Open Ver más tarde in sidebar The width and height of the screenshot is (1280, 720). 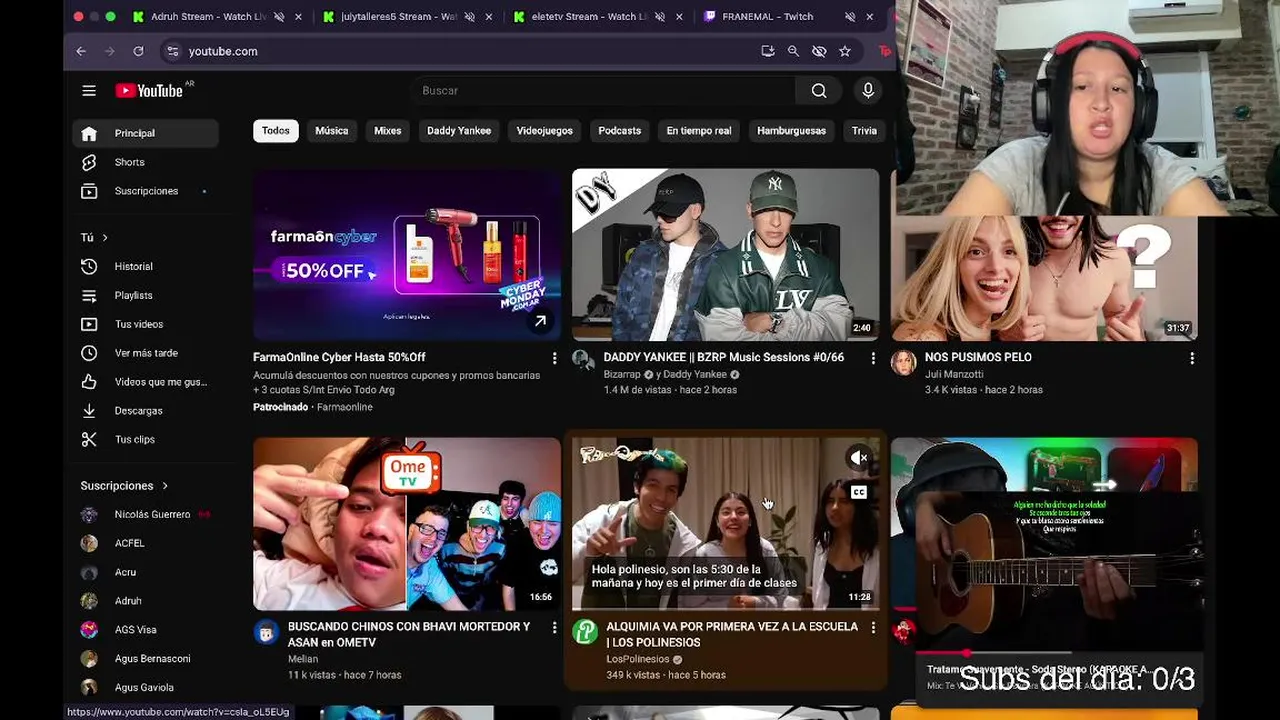point(145,353)
